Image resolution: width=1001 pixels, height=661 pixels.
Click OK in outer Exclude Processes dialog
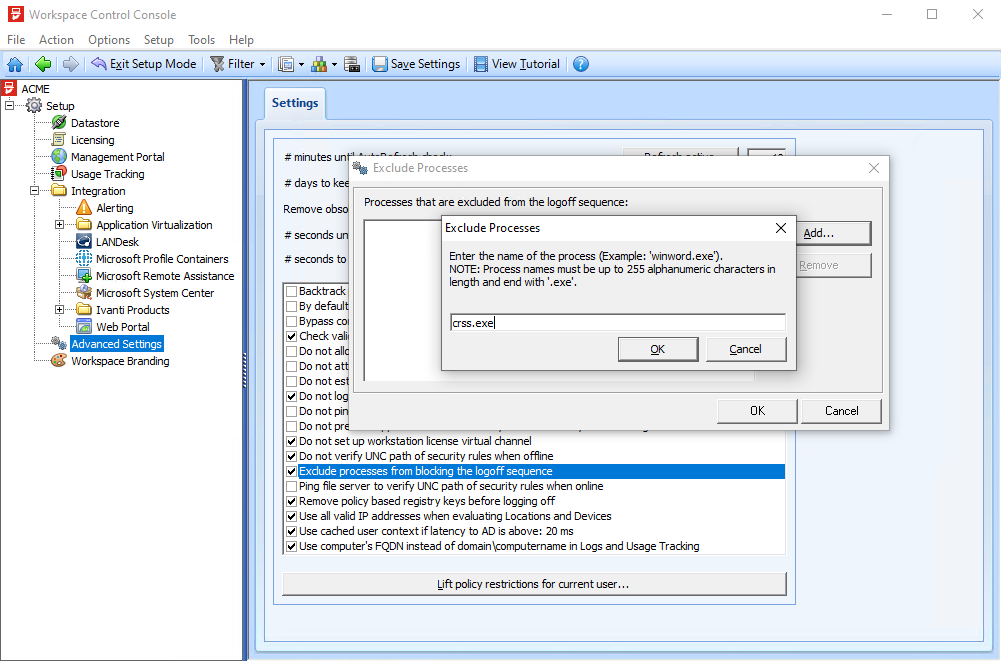(757, 411)
